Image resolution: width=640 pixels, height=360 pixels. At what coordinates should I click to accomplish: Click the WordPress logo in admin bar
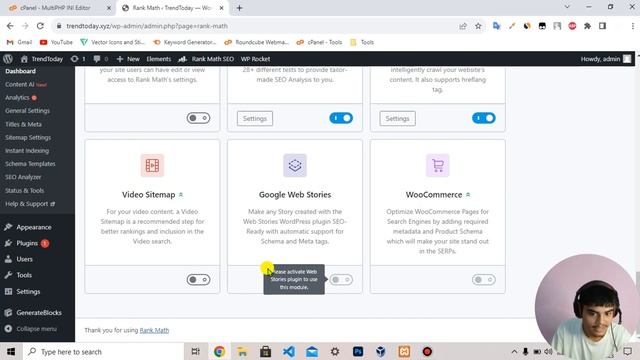[x=8, y=59]
